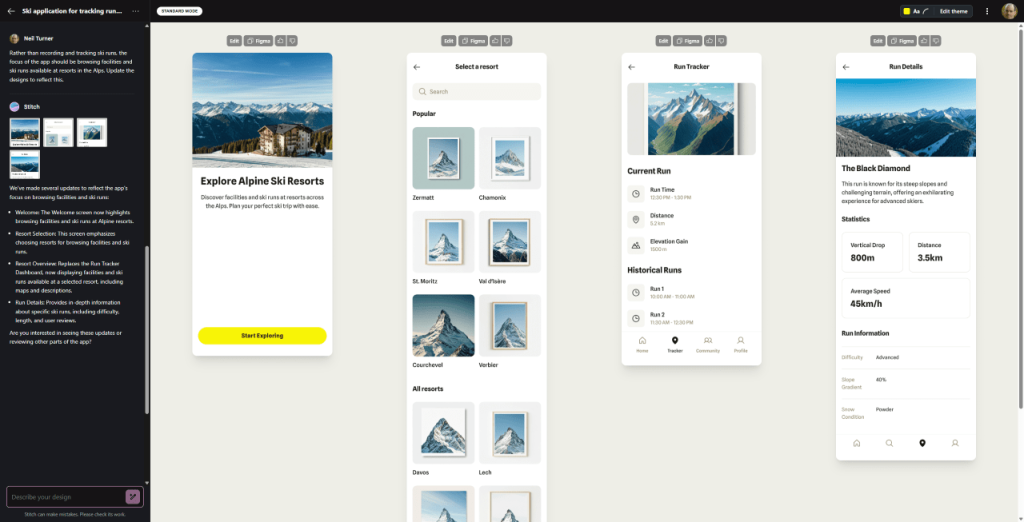Go back using the arrow beside project title
This screenshot has width=1024, height=522.
point(10,11)
